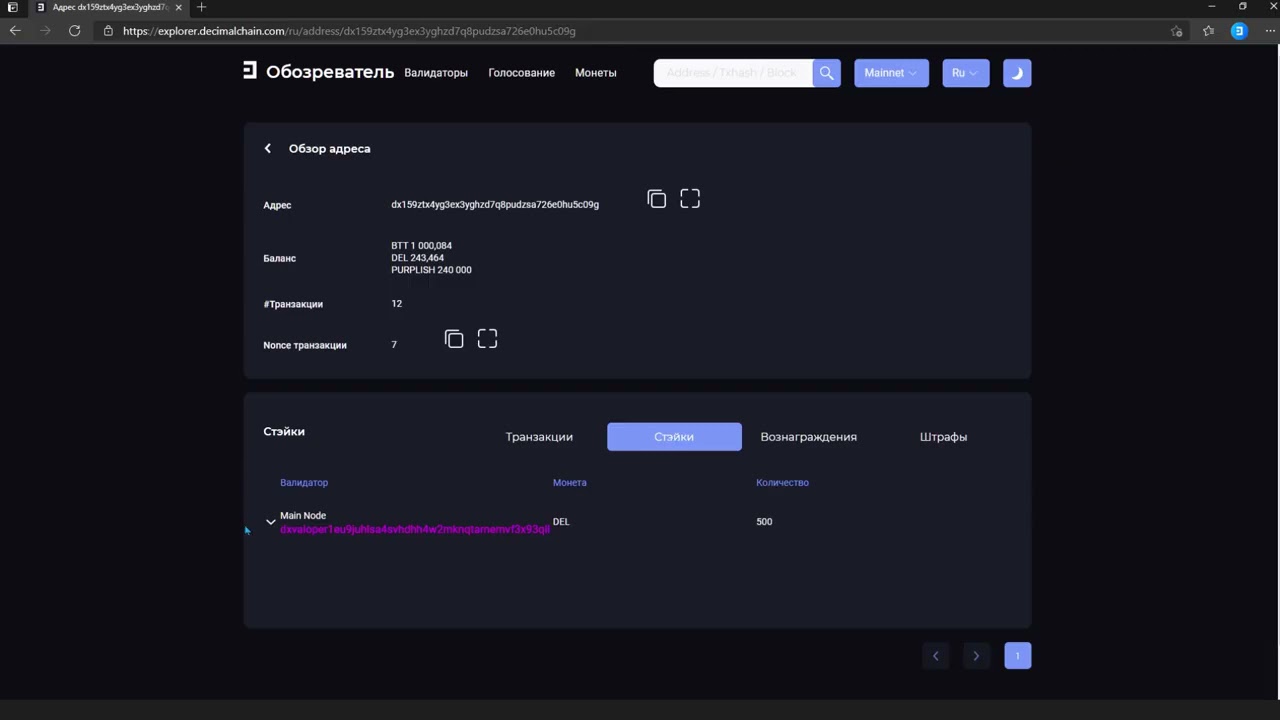
Task: Open the Mainnet network dropdown
Action: click(891, 73)
